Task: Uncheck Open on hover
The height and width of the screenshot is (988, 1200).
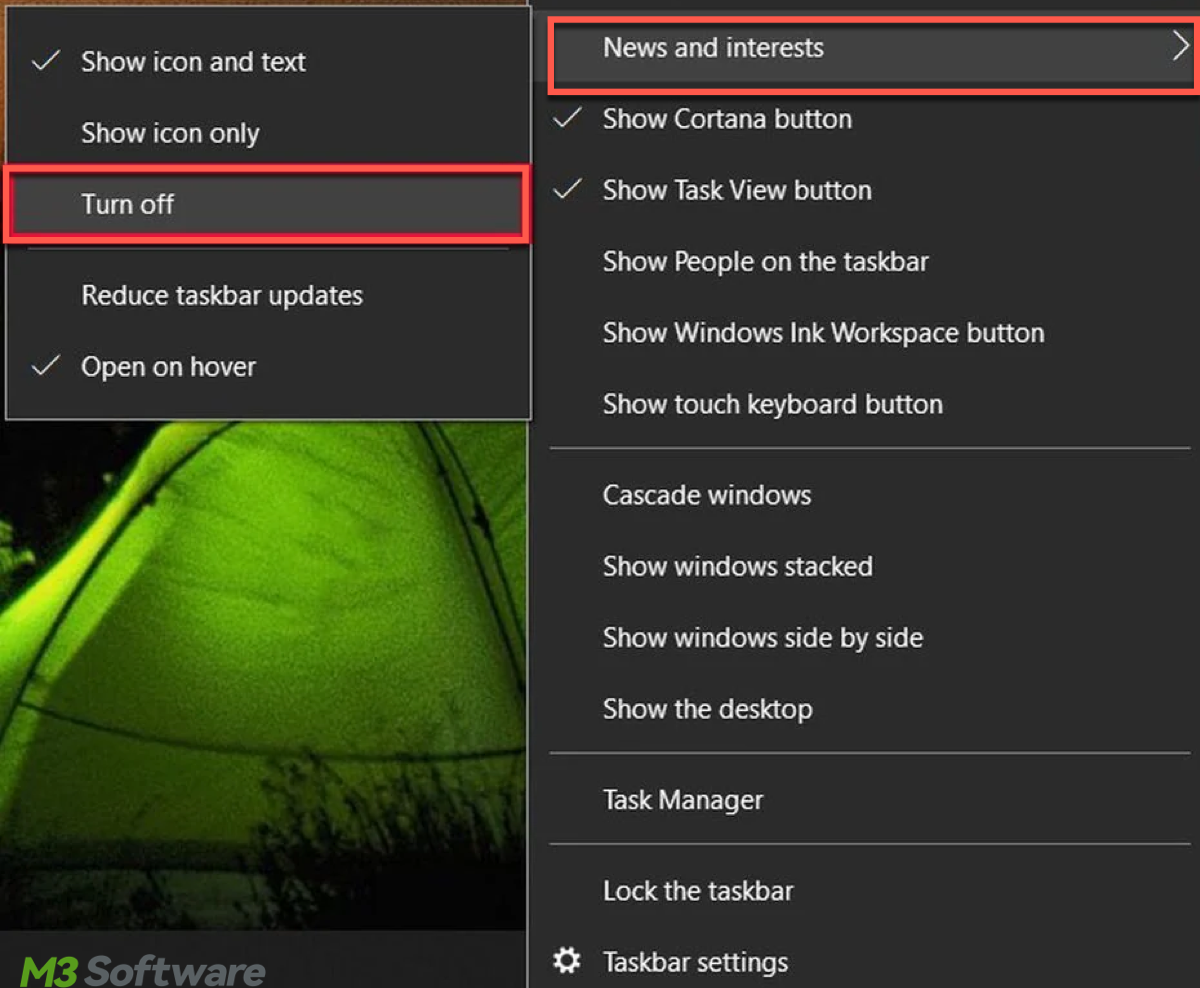Action: click(268, 367)
